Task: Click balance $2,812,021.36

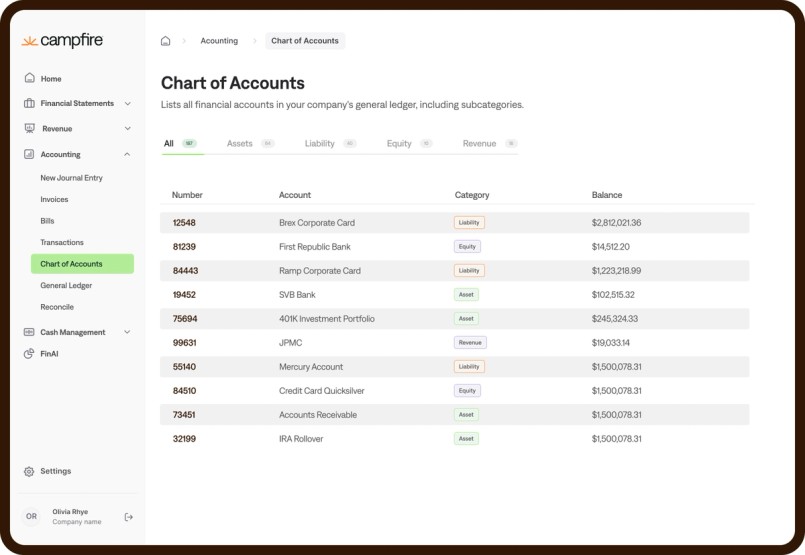Action: (616, 223)
